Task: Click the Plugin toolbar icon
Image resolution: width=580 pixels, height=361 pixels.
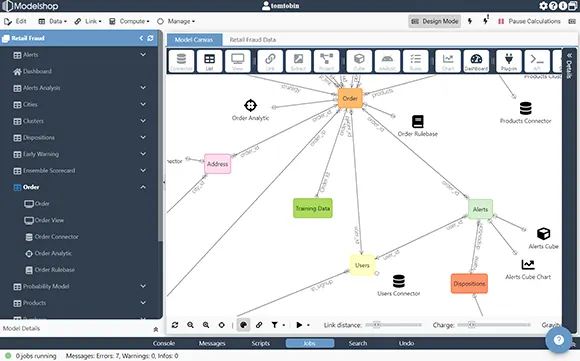Action: click(509, 61)
